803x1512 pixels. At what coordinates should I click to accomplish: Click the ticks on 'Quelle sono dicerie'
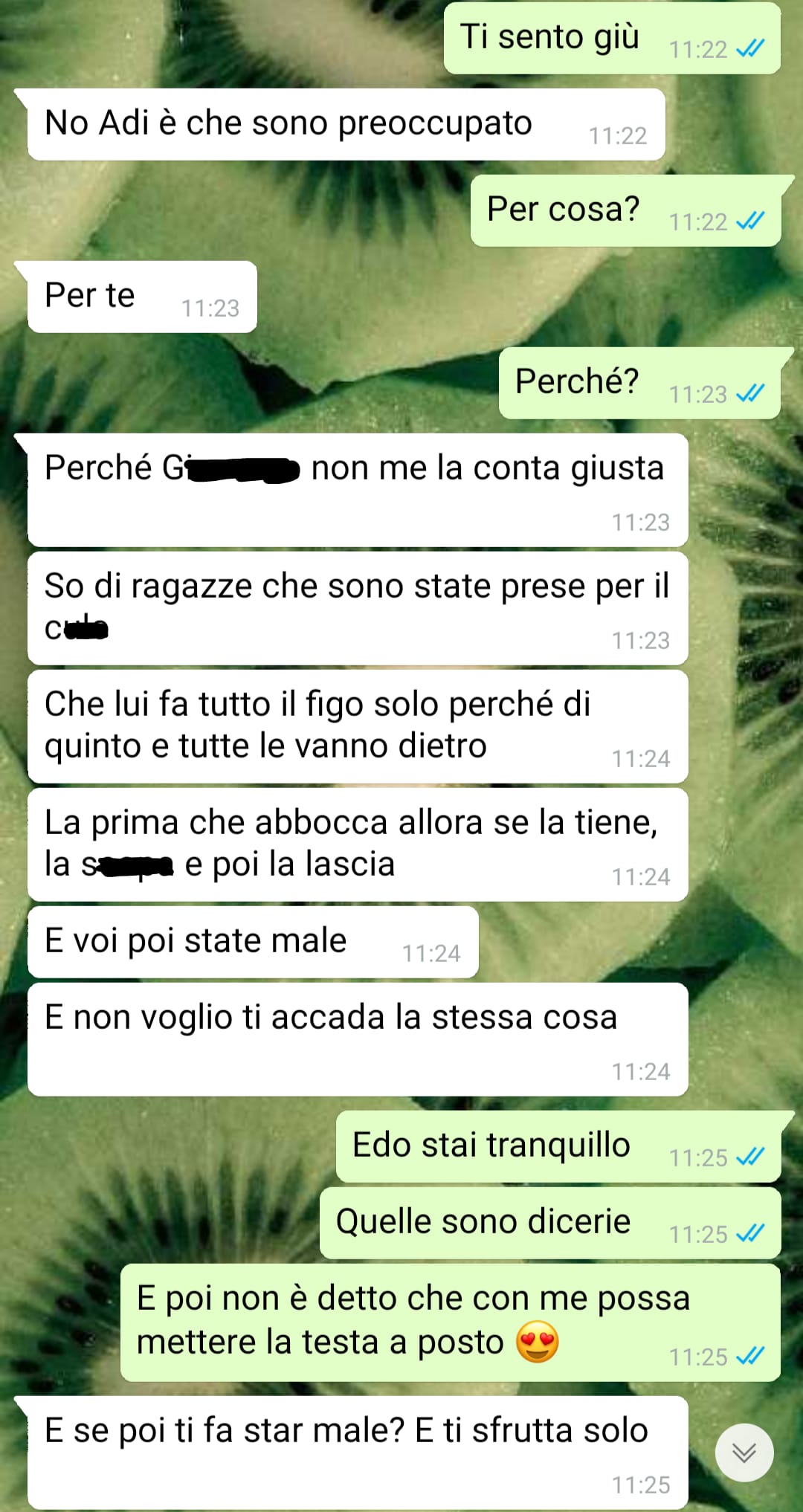pos(749,1234)
